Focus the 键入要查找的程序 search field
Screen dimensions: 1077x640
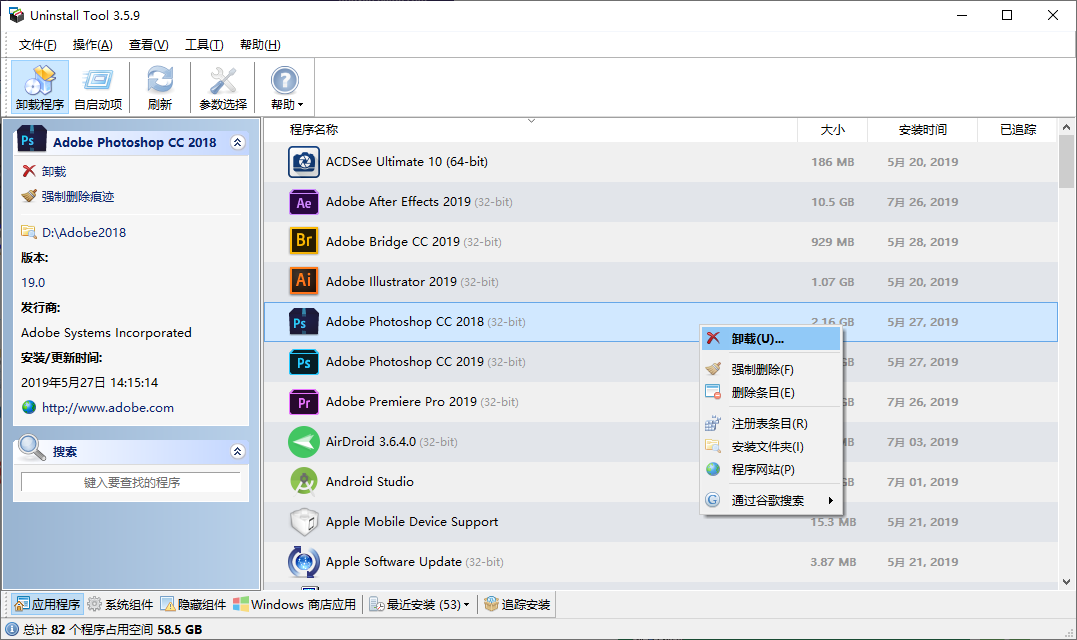click(x=131, y=482)
